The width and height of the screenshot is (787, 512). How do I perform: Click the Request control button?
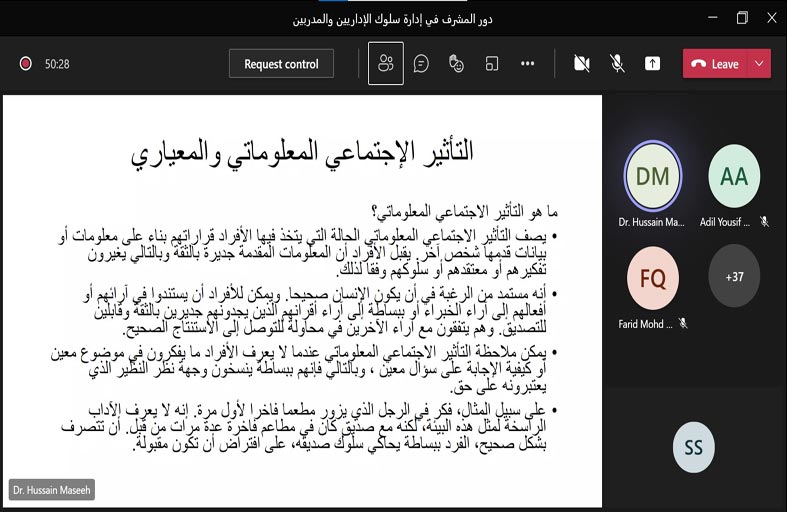point(281,64)
